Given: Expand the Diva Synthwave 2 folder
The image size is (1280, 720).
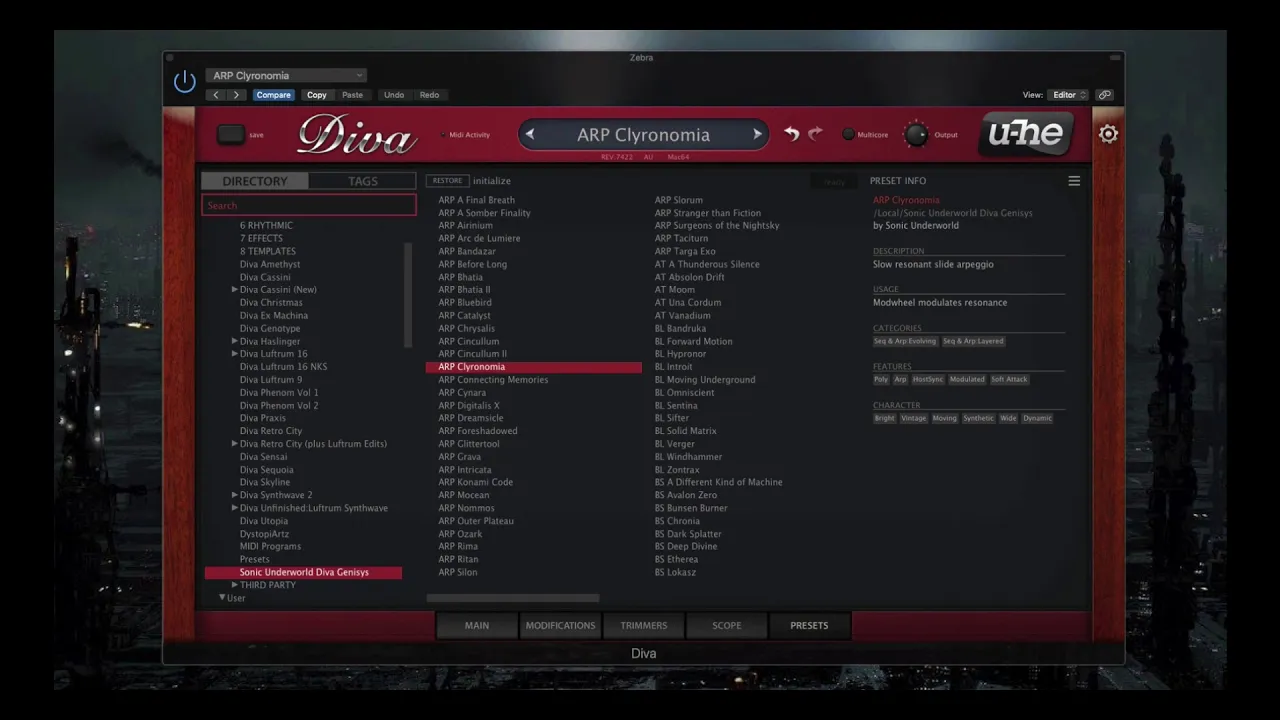Looking at the screenshot, I should 235,495.
